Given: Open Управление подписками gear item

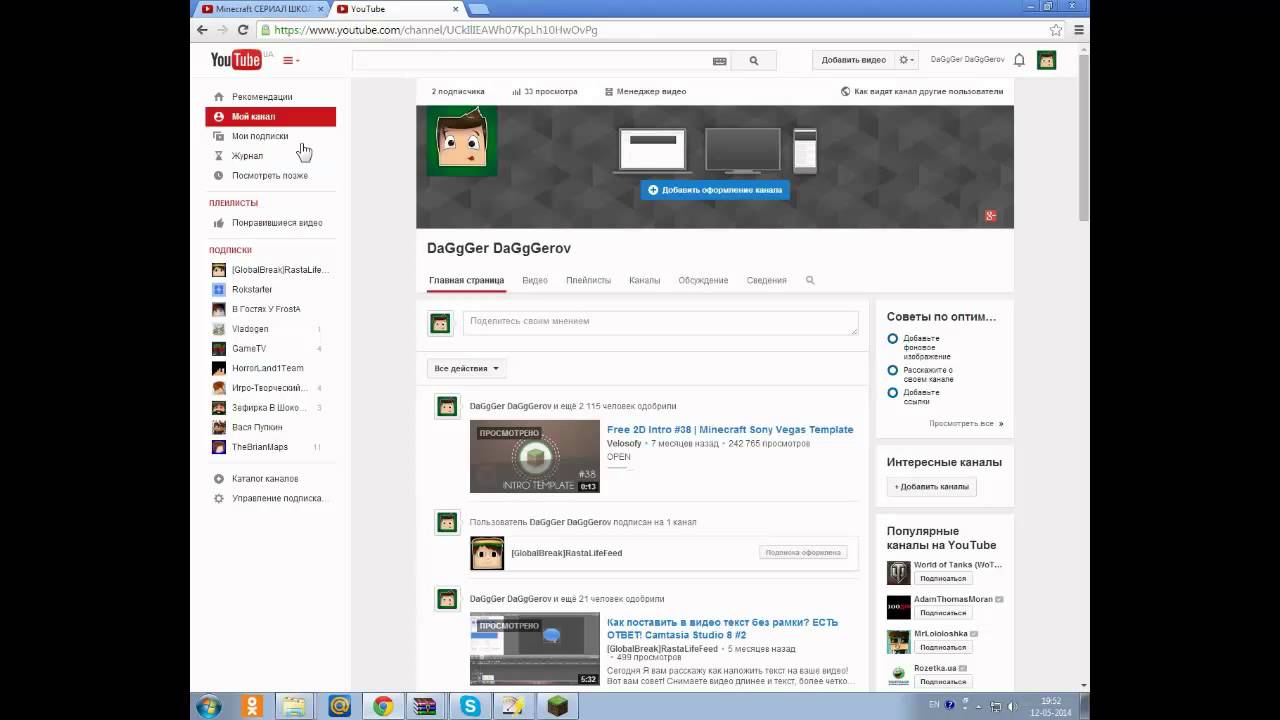Looking at the screenshot, I should 270,498.
